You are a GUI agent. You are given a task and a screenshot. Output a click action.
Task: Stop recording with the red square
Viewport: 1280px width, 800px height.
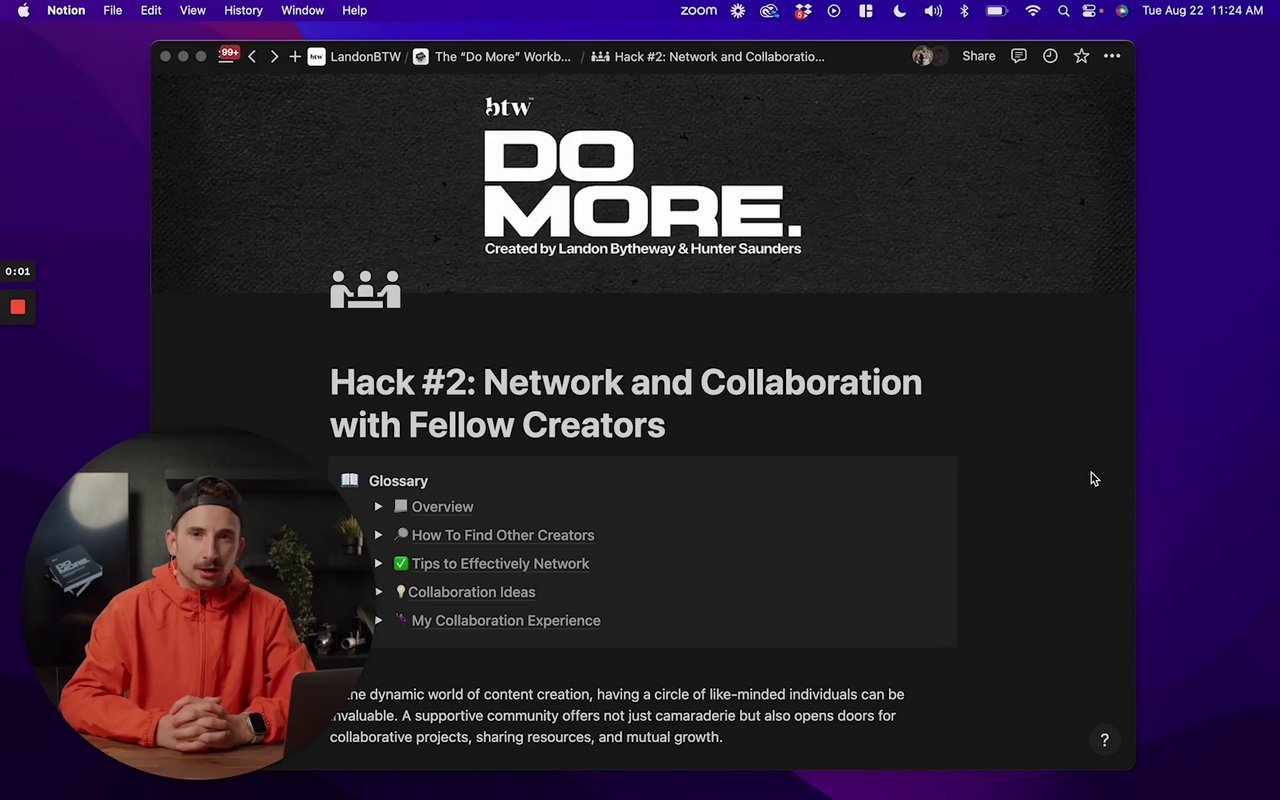click(x=18, y=307)
